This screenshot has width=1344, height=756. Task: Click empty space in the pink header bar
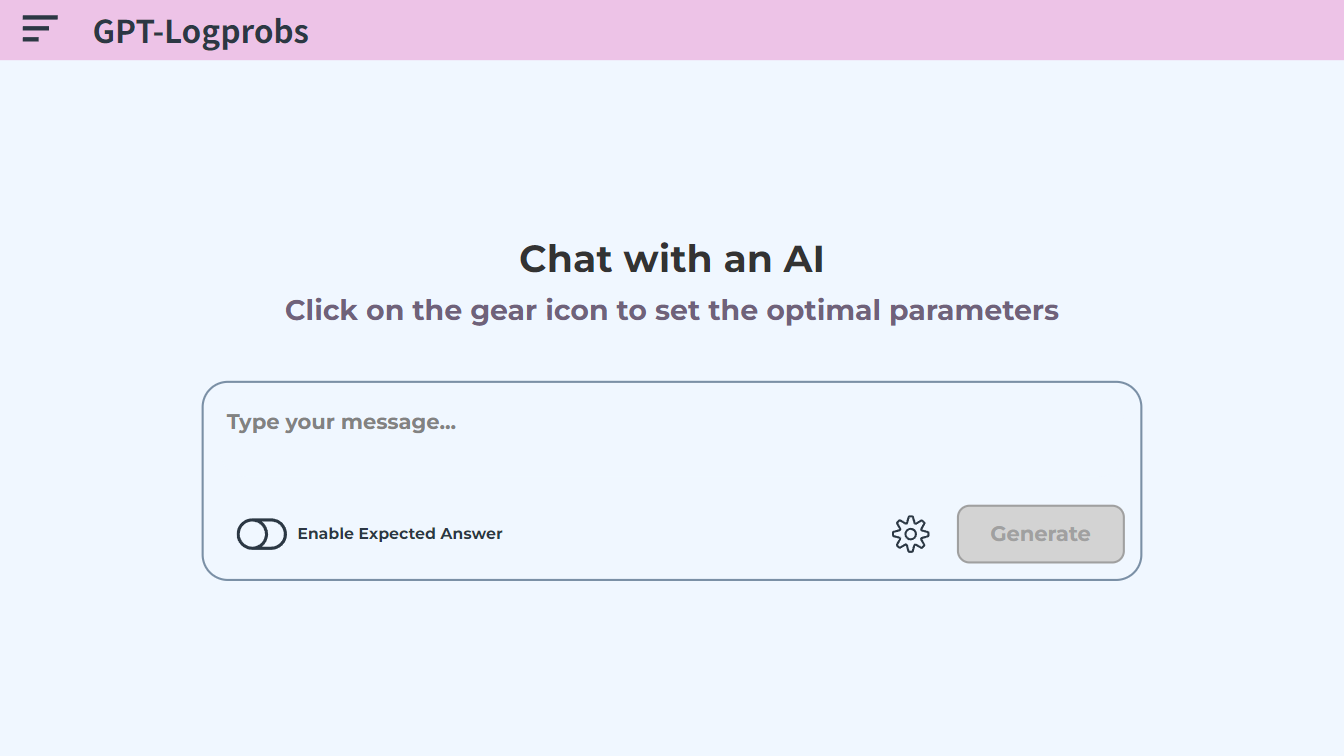(800, 30)
